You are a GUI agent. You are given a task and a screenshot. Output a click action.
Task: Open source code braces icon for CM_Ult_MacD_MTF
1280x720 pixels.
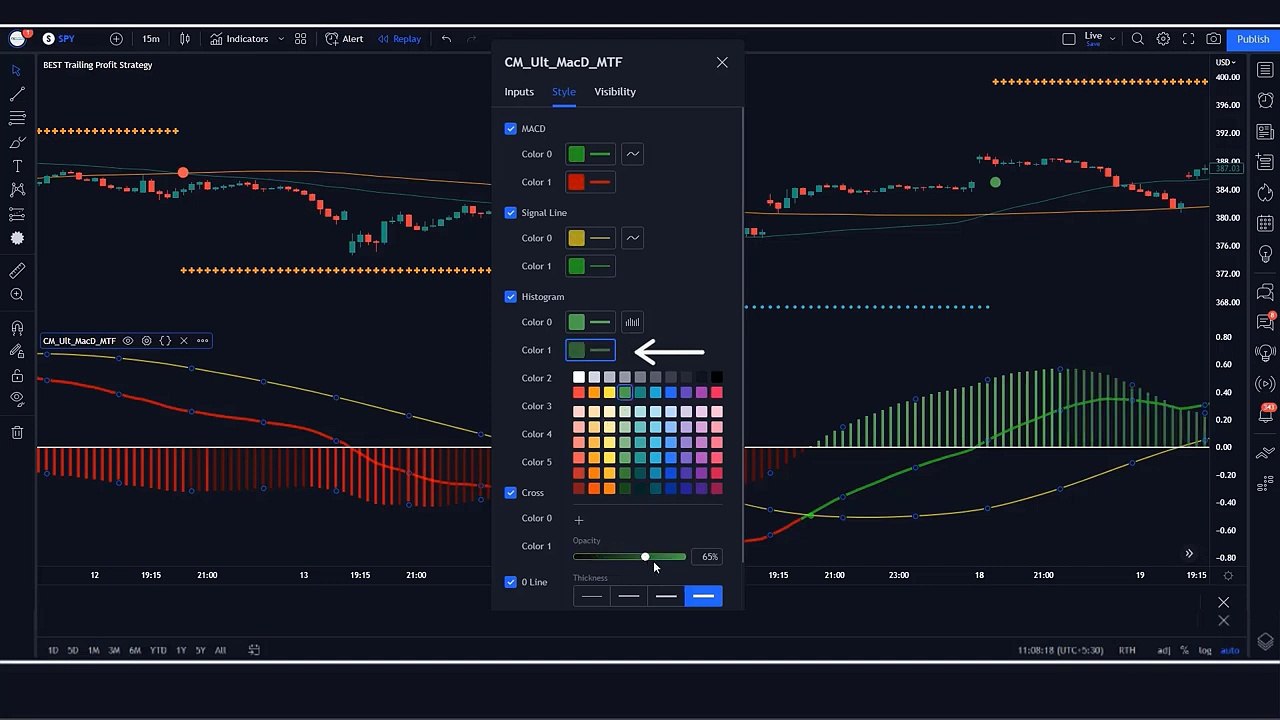165,341
